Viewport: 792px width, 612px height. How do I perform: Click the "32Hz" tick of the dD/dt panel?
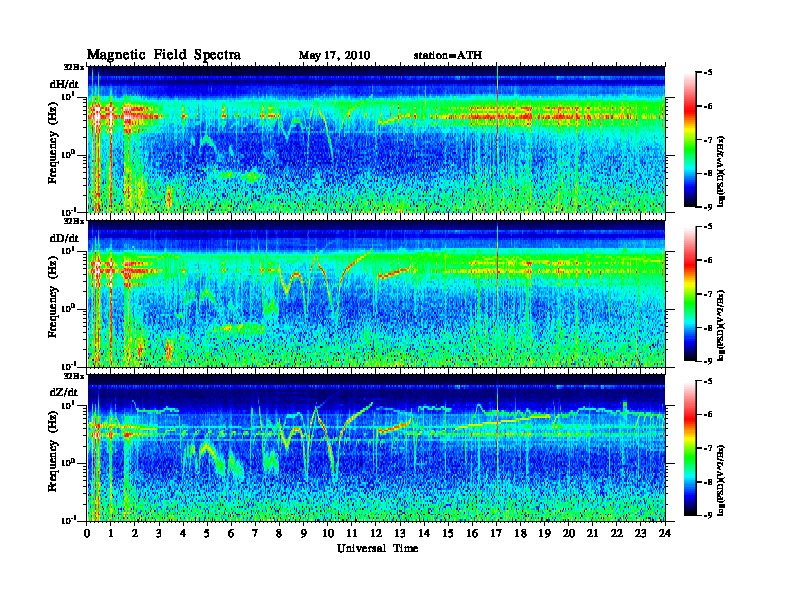(x=74, y=221)
